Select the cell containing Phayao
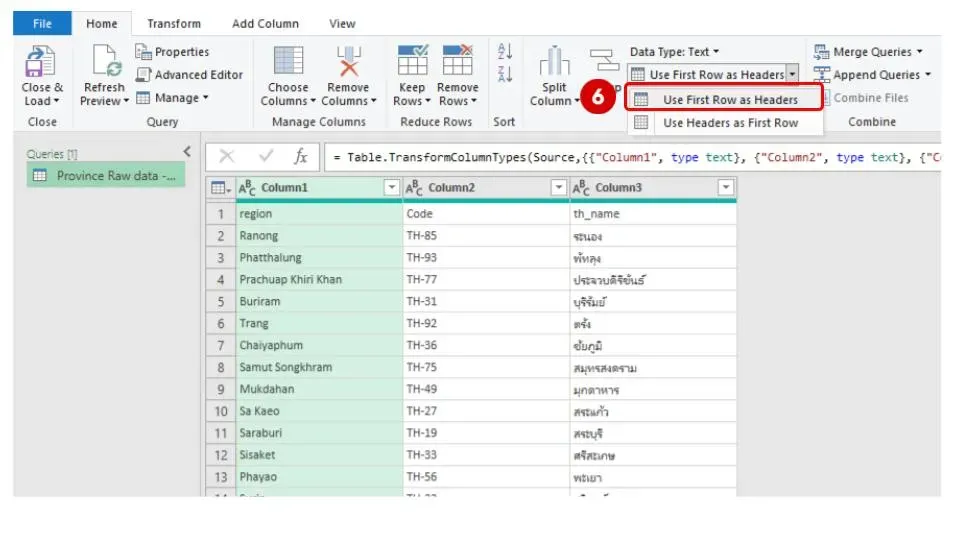The height and width of the screenshot is (540, 960). point(319,477)
